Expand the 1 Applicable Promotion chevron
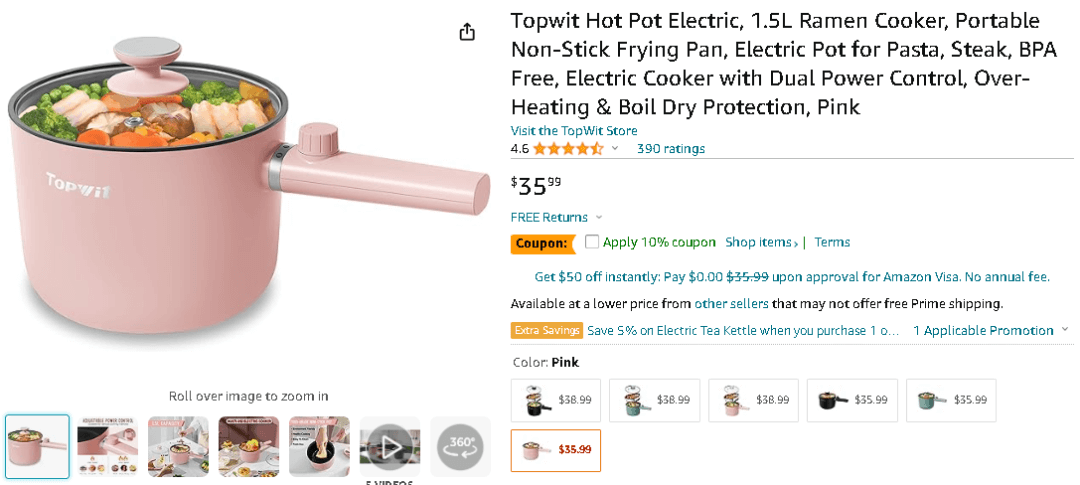 1065,330
